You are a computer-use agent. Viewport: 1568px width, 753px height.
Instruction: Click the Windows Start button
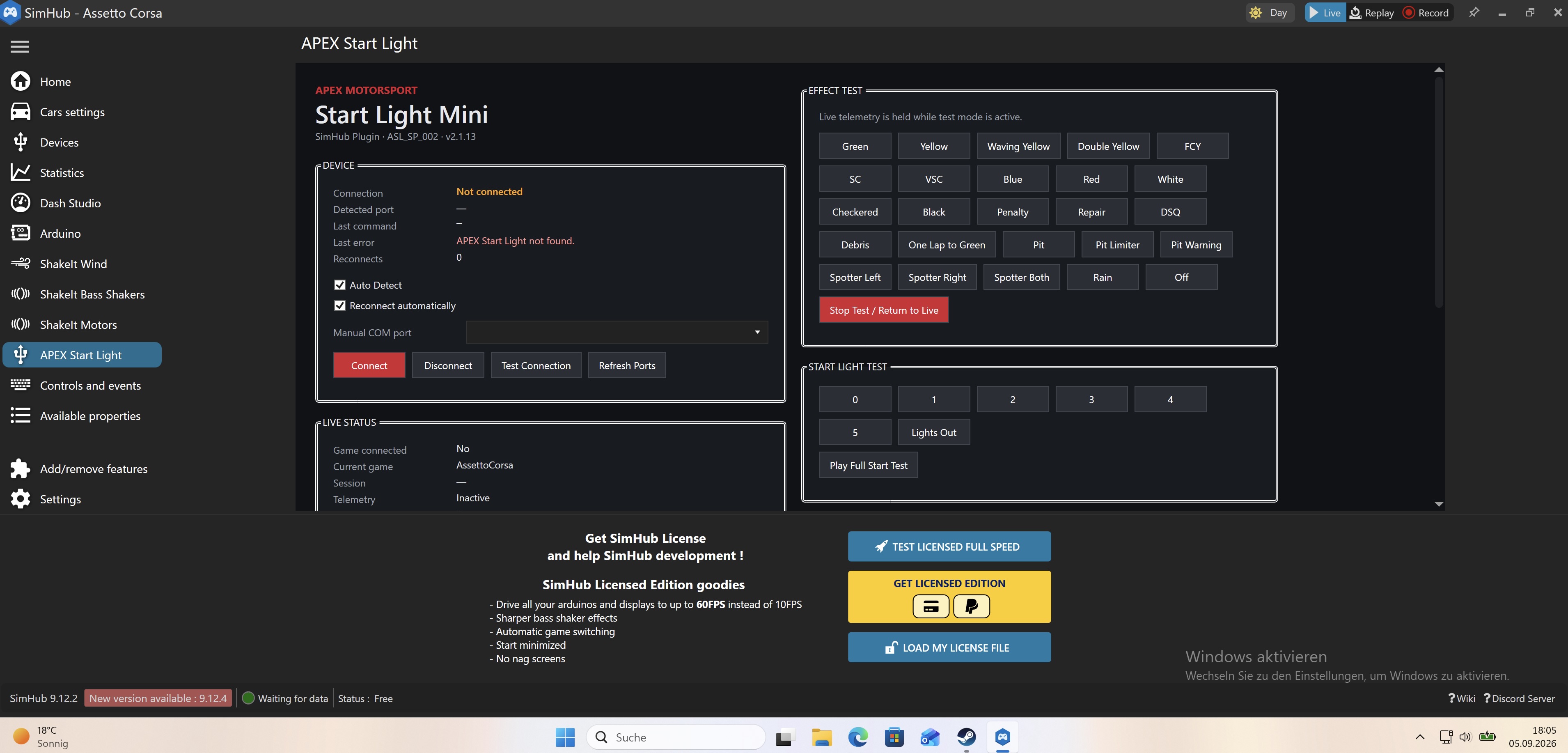tap(565, 737)
